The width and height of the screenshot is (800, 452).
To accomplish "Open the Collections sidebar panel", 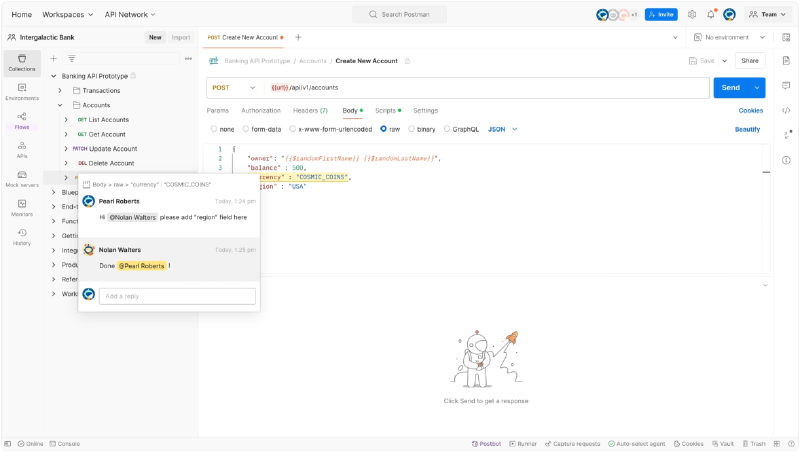I will pyautogui.click(x=22, y=63).
